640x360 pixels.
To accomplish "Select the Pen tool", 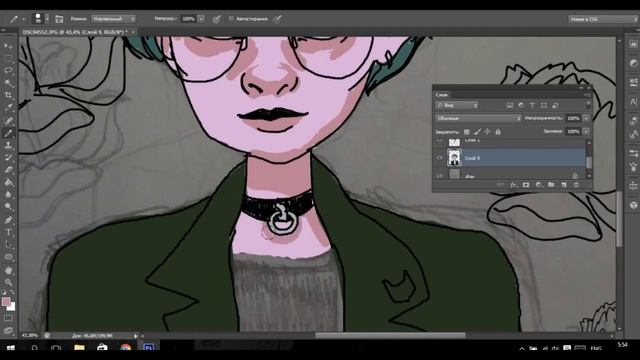I will point(8,220).
